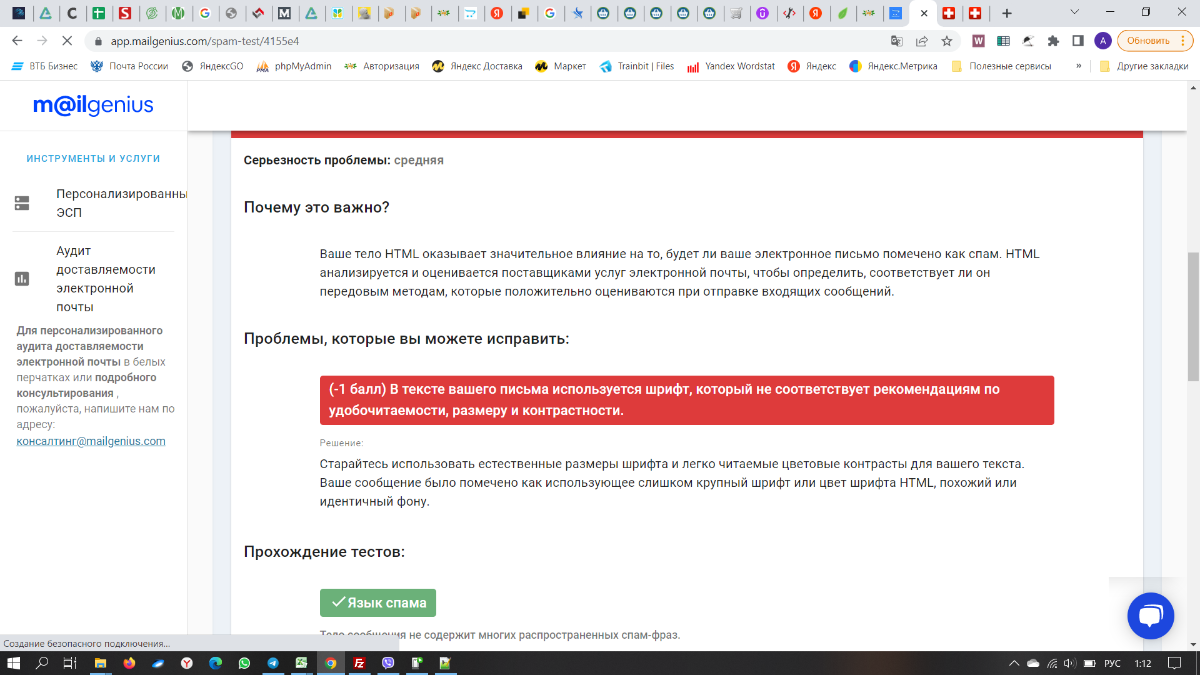Bookmark this page with the star icon

pos(946,41)
